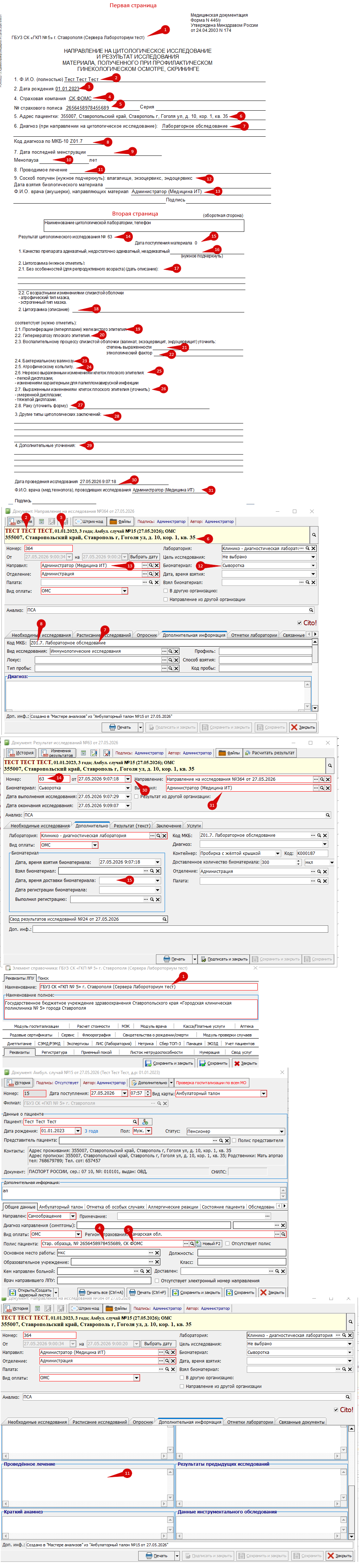Open the Биоматериал Сыворотка dropdown in result window

click(x=127, y=788)
